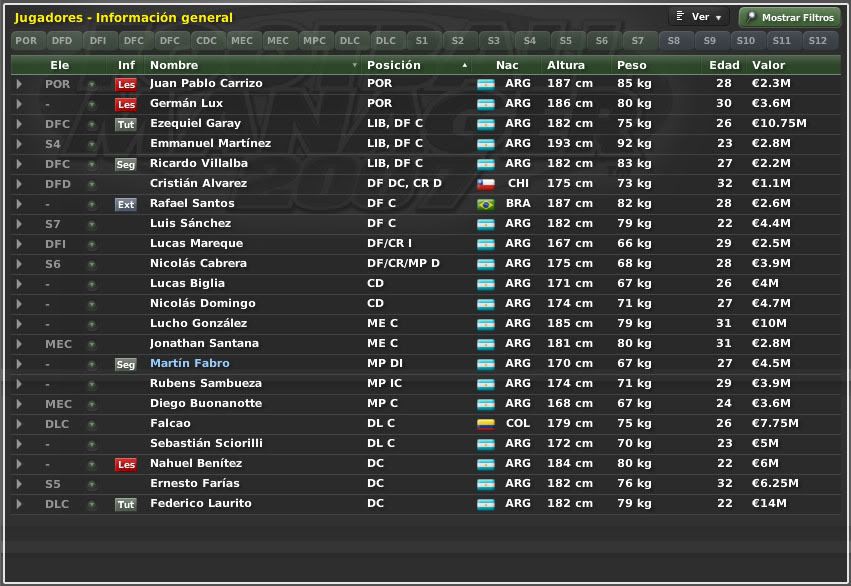Sort the table by the 'Valor' column header
This screenshot has width=851, height=586.
pyautogui.click(x=768, y=65)
